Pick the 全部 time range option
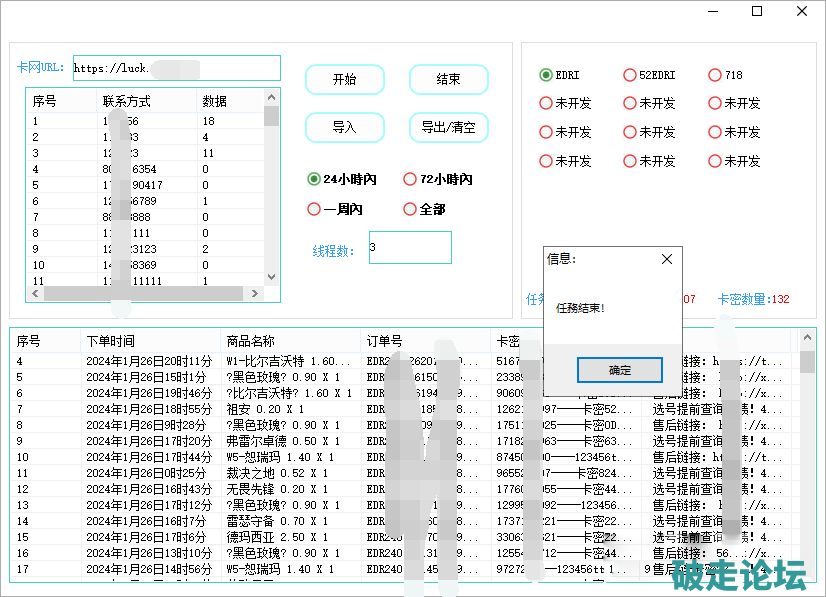This screenshot has width=826, height=597. click(410, 210)
